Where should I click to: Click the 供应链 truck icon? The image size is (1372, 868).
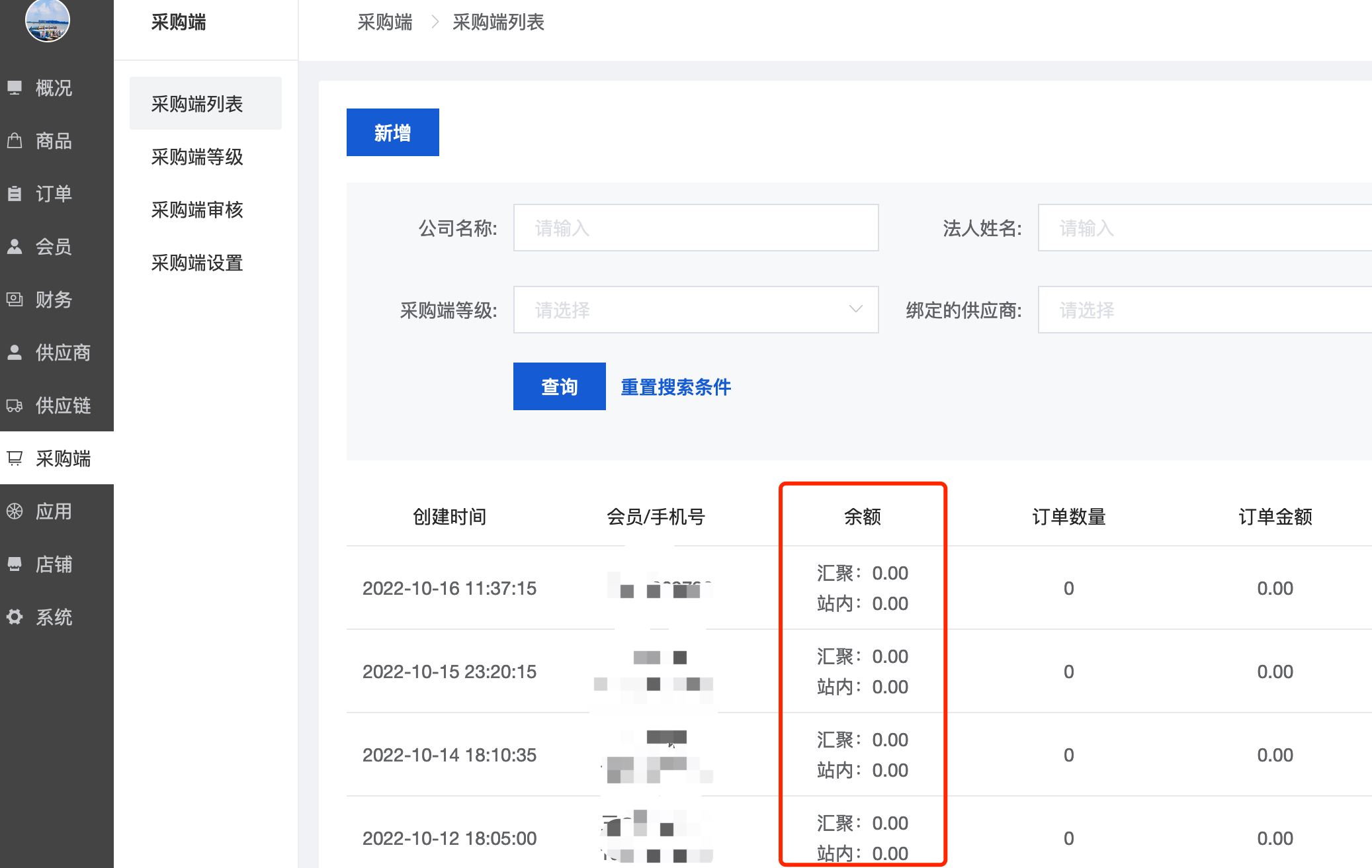pyautogui.click(x=15, y=405)
